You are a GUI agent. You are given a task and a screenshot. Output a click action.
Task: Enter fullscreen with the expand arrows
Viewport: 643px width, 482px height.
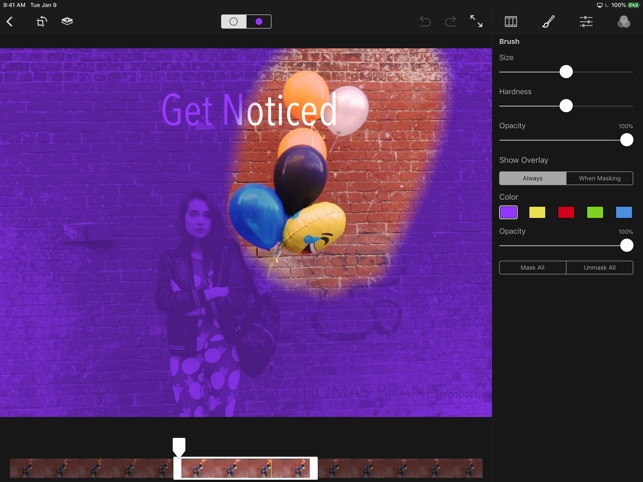[x=476, y=21]
